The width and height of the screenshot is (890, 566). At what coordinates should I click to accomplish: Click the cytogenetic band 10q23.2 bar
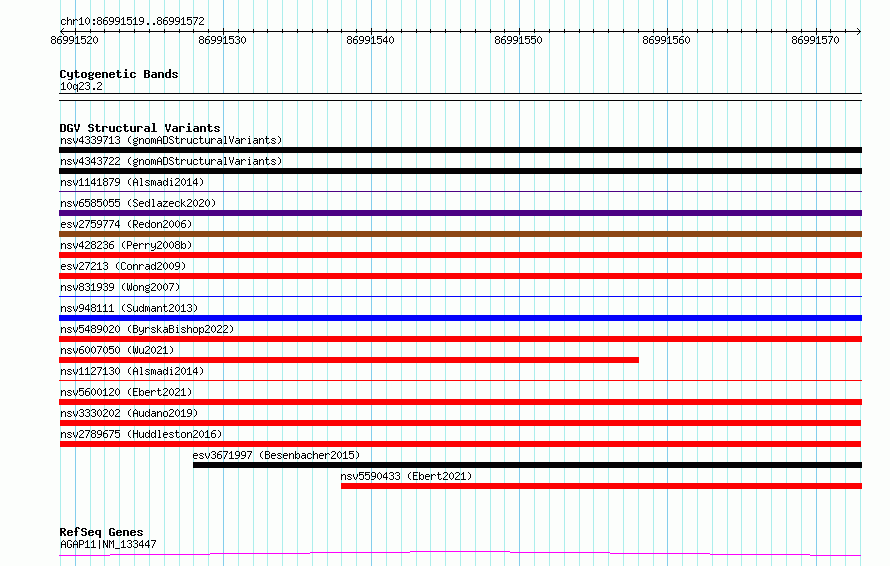click(x=460, y=97)
